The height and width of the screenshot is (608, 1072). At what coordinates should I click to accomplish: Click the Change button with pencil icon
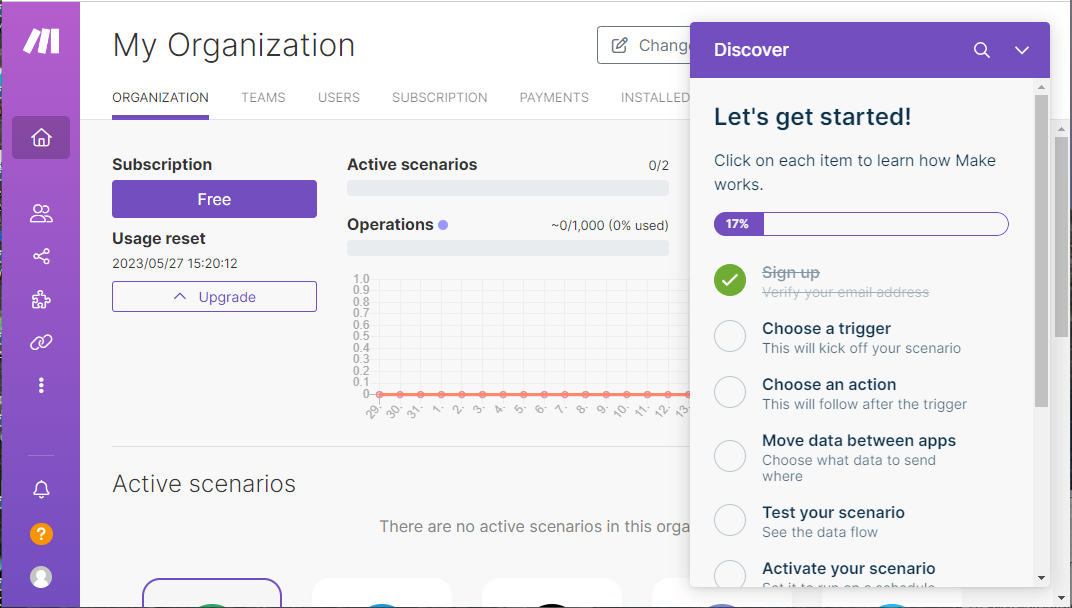pos(644,45)
